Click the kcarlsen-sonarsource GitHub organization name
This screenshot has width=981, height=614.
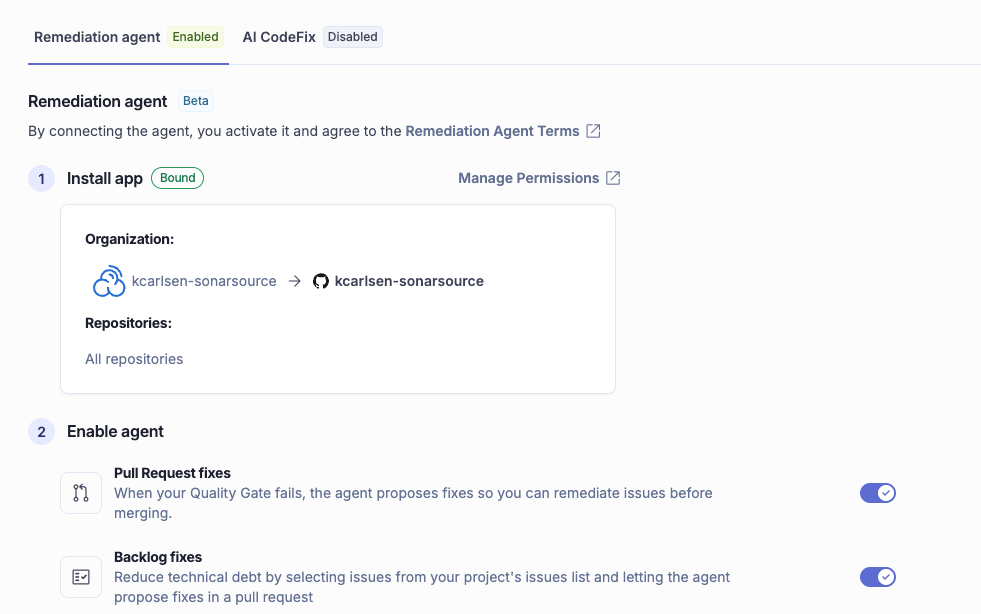point(409,282)
